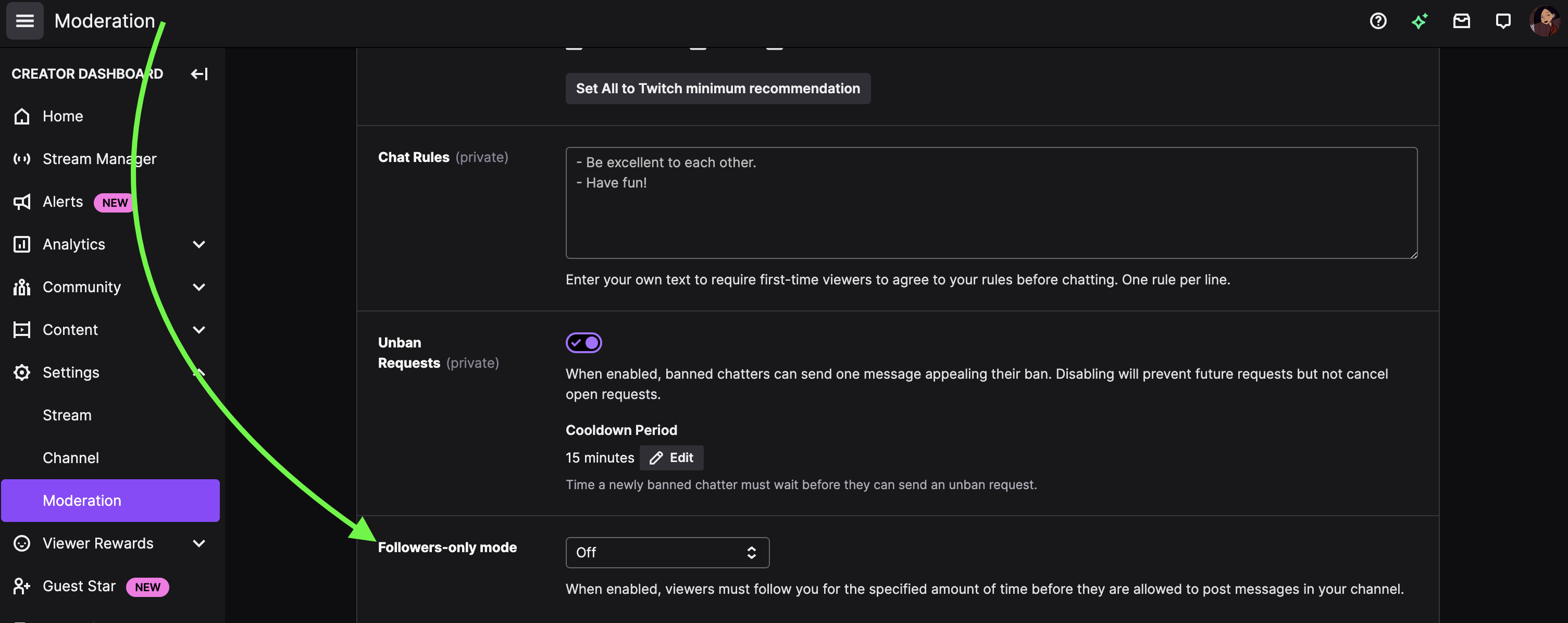Open the user profile avatar

click(1544, 21)
